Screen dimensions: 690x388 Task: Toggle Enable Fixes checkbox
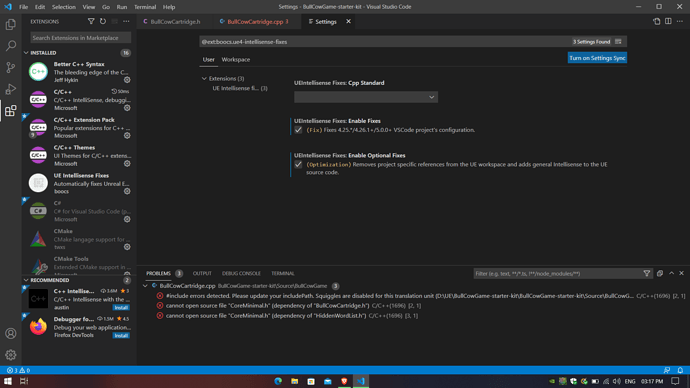click(x=298, y=130)
